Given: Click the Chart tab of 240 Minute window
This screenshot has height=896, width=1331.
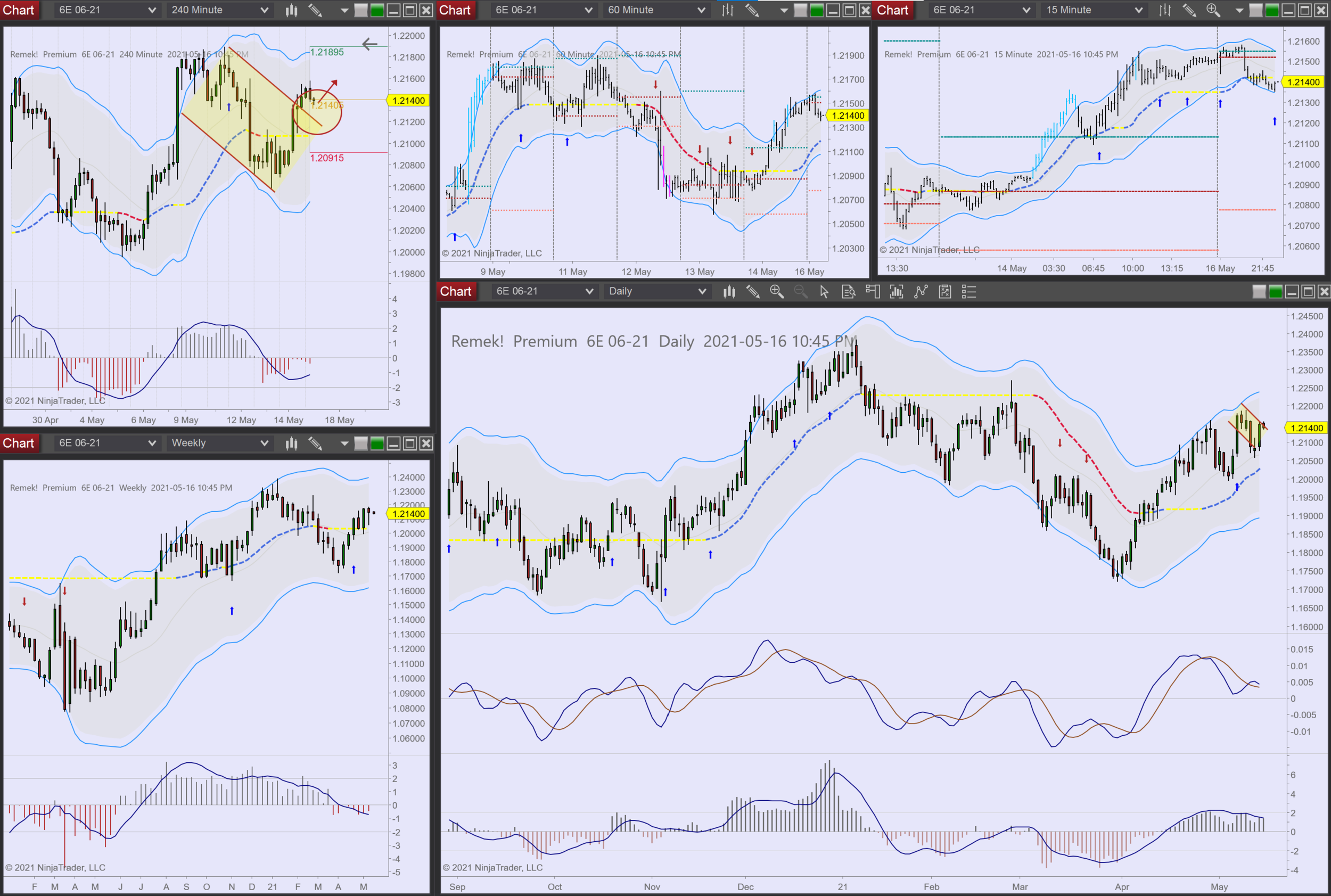Looking at the screenshot, I should (x=19, y=10).
